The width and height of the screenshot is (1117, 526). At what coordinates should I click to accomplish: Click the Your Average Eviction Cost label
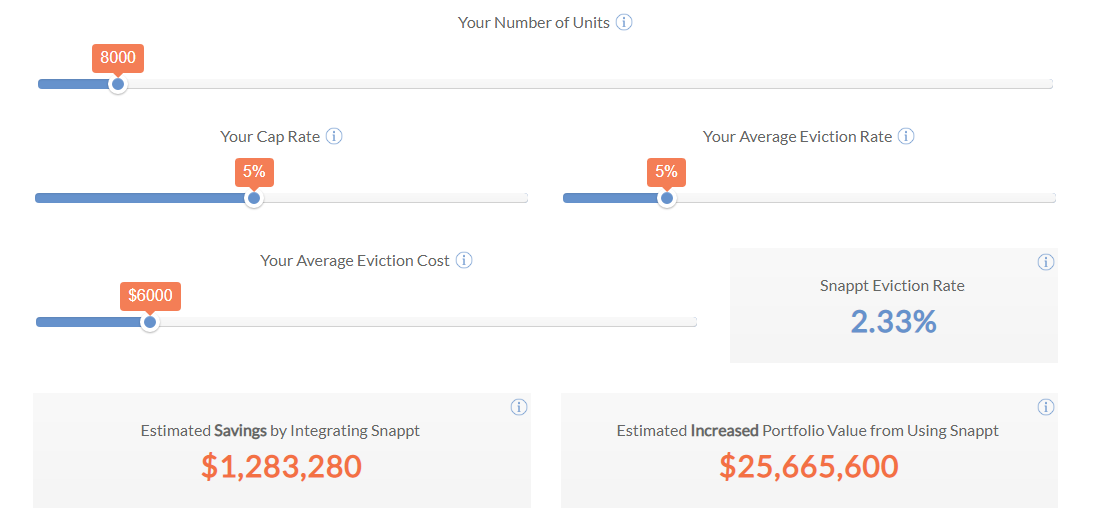click(x=355, y=260)
